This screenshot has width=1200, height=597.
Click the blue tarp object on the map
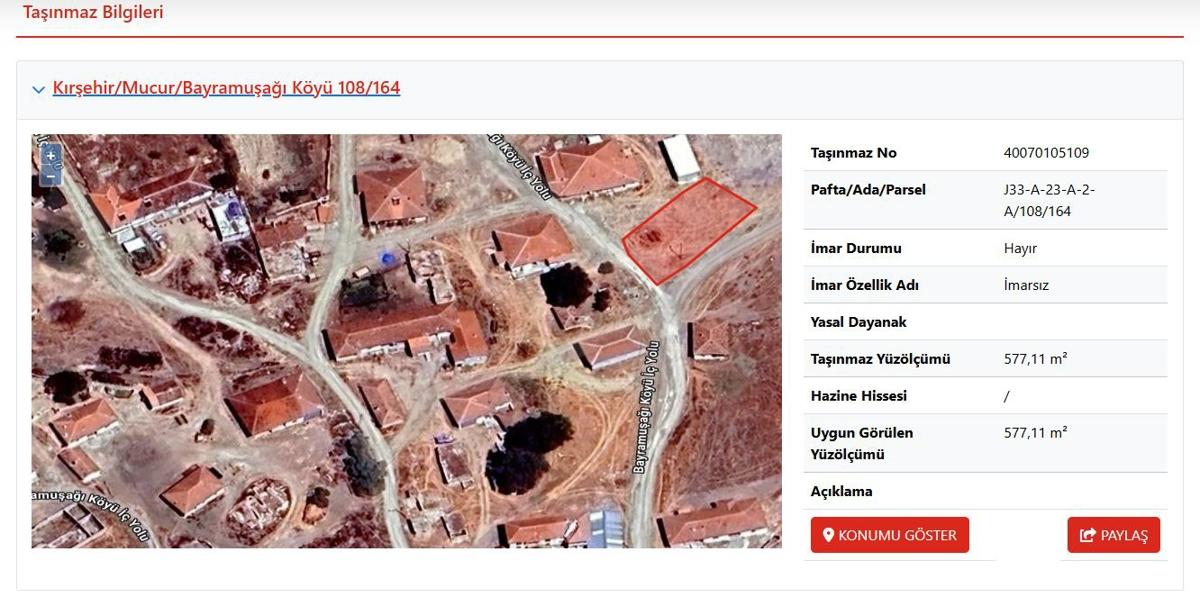385,260
